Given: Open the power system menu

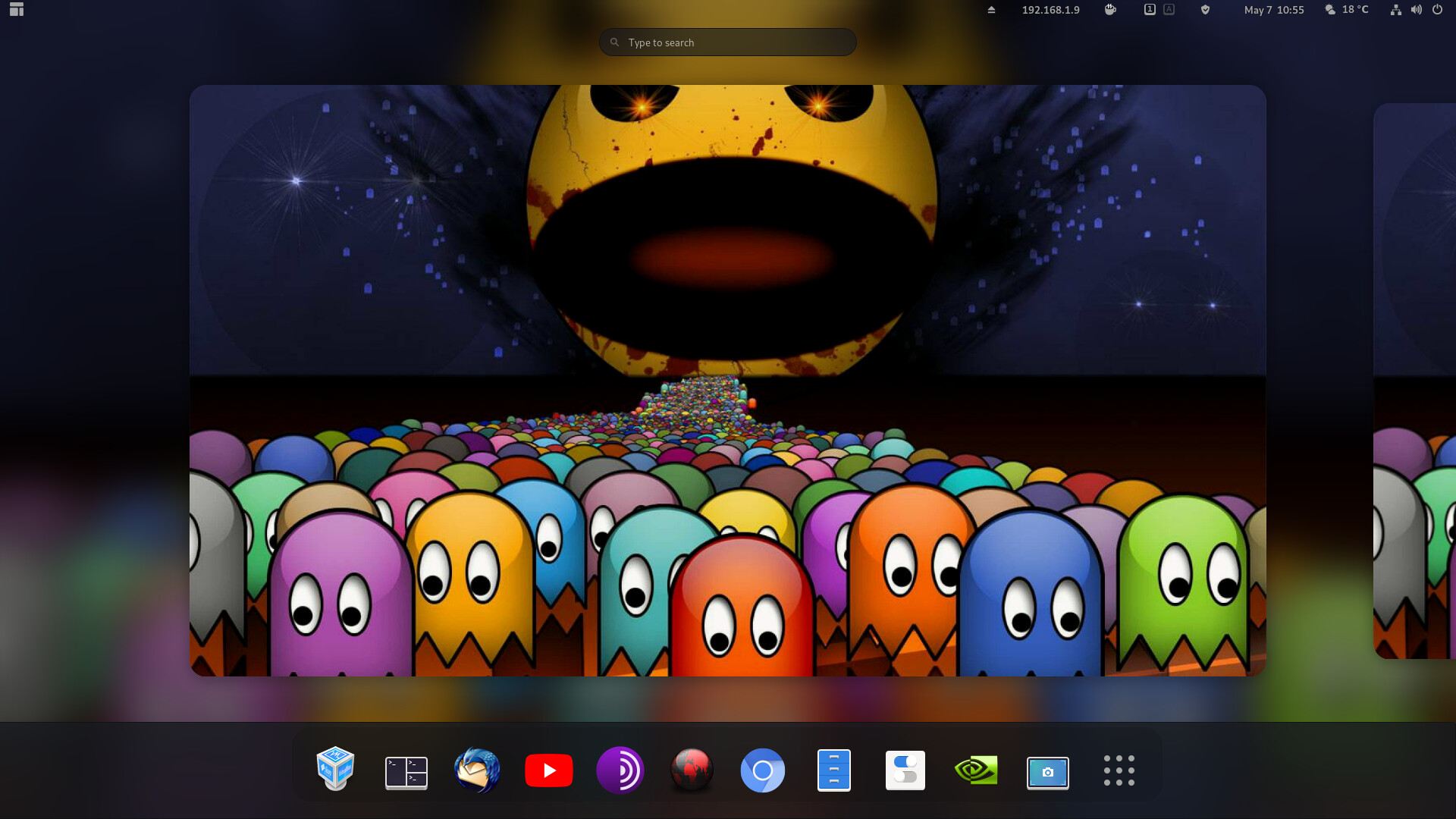Looking at the screenshot, I should point(1437,10).
